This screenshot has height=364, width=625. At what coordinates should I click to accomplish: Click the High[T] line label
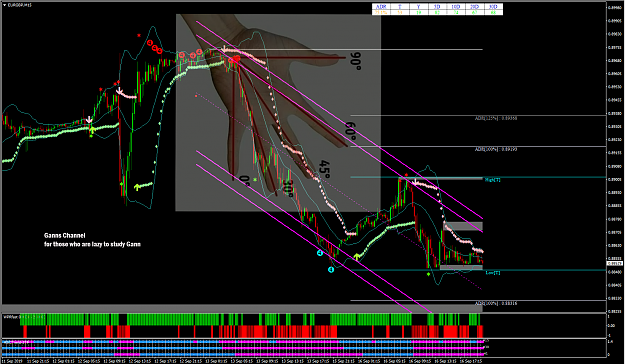click(493, 180)
